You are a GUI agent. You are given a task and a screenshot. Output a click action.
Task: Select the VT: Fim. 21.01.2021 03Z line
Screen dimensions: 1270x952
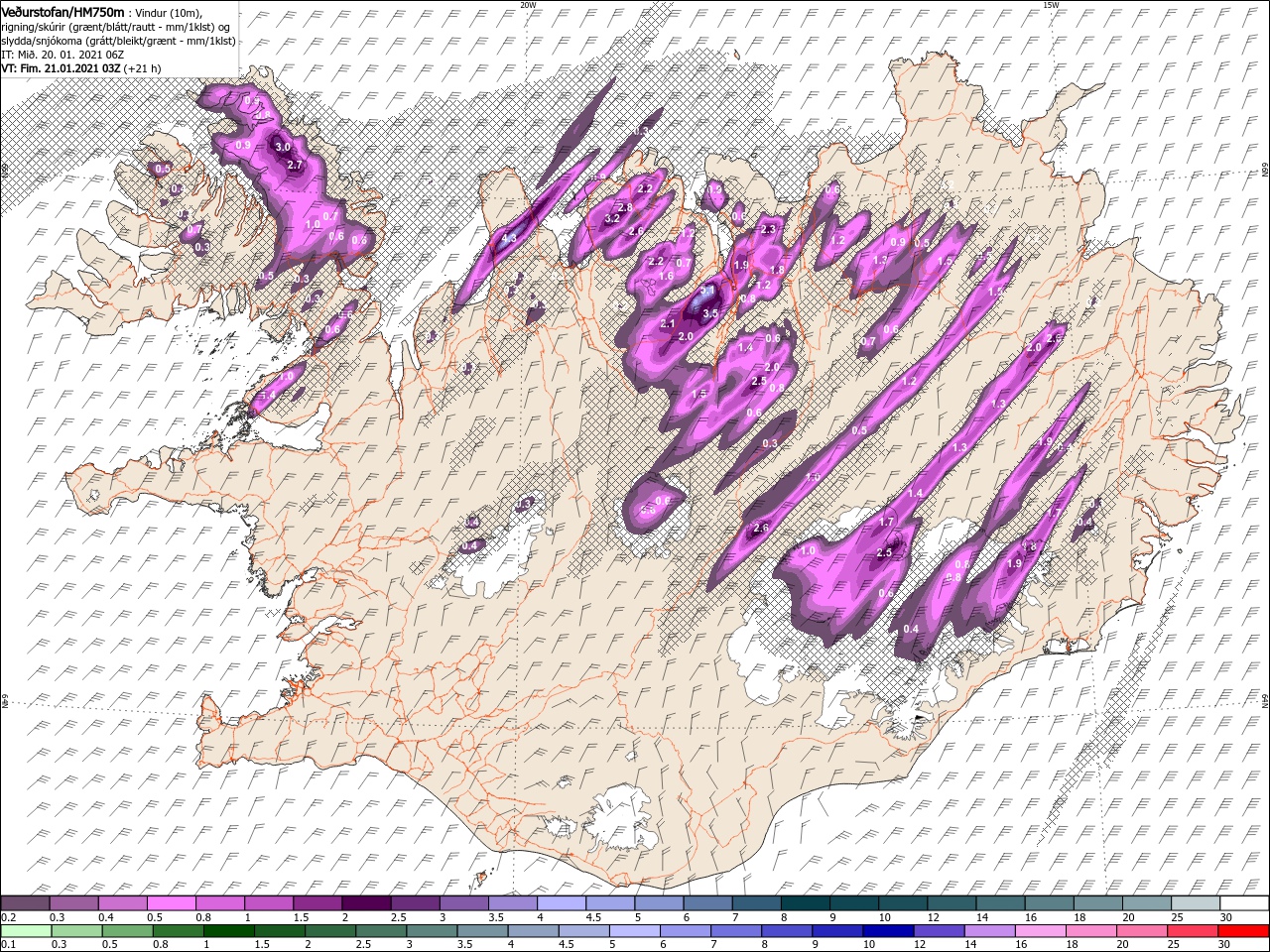[62, 67]
